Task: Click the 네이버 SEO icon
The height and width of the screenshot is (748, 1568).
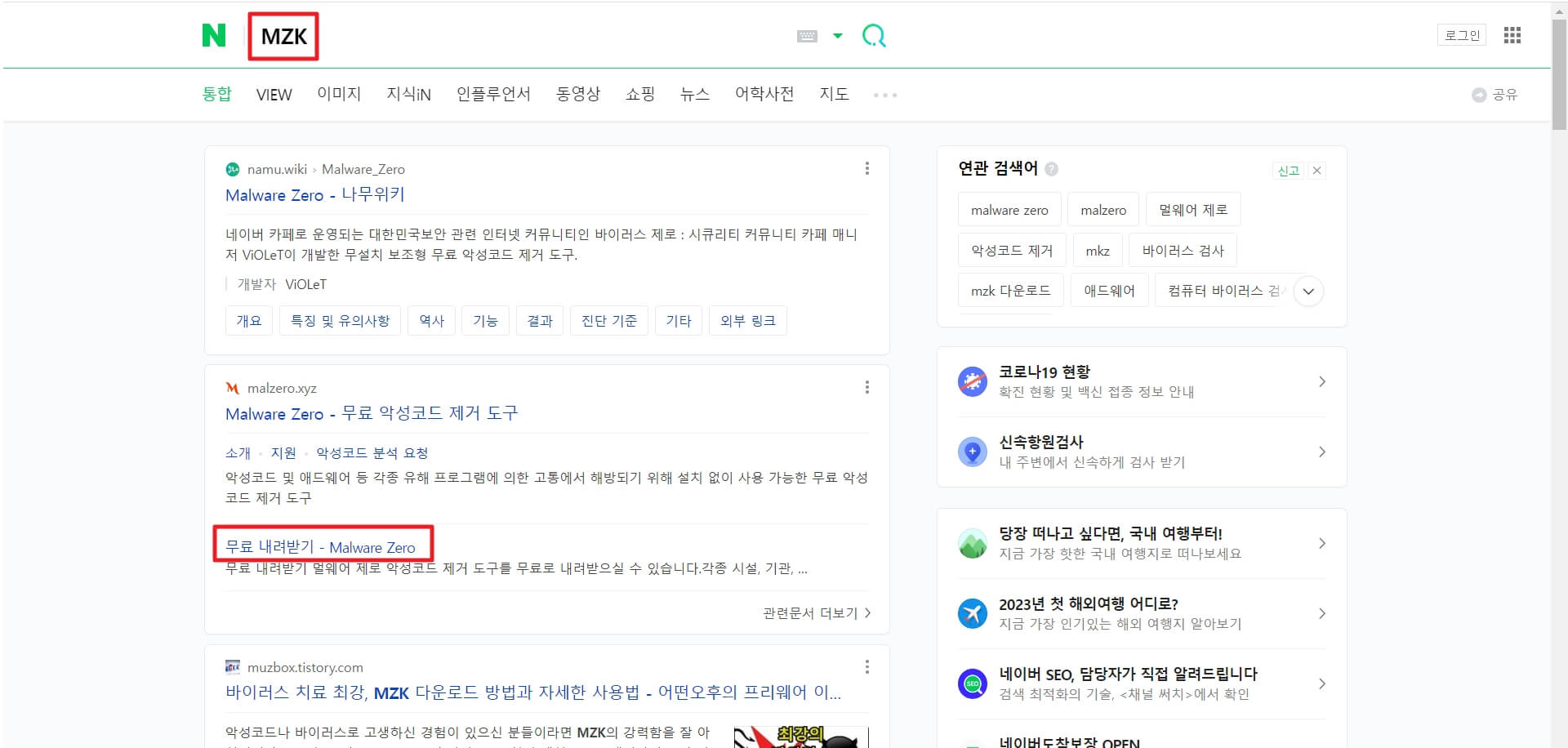Action: (973, 683)
